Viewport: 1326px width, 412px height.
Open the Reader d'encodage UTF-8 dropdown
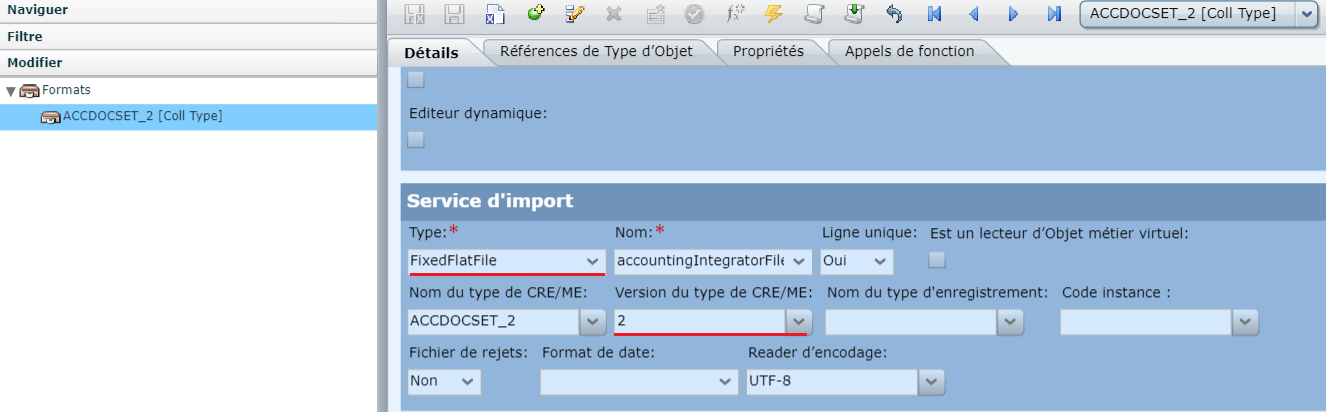pyautogui.click(x=932, y=381)
